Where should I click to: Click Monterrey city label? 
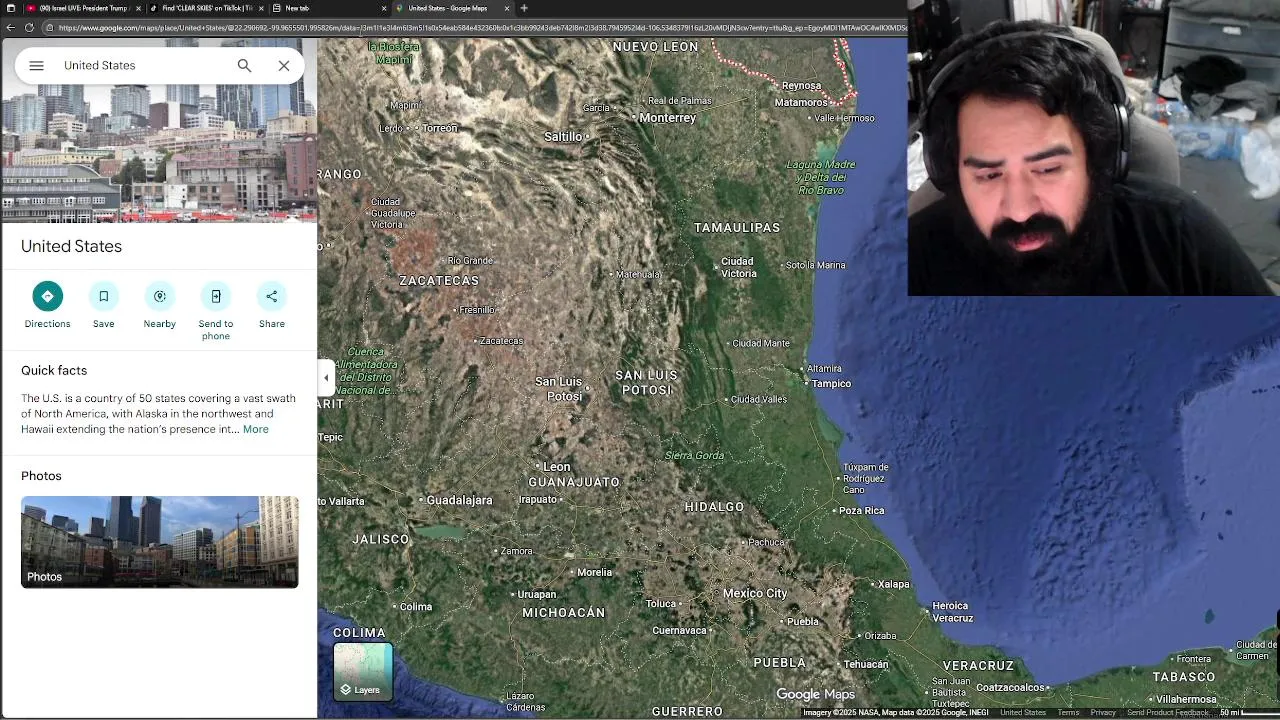(667, 118)
